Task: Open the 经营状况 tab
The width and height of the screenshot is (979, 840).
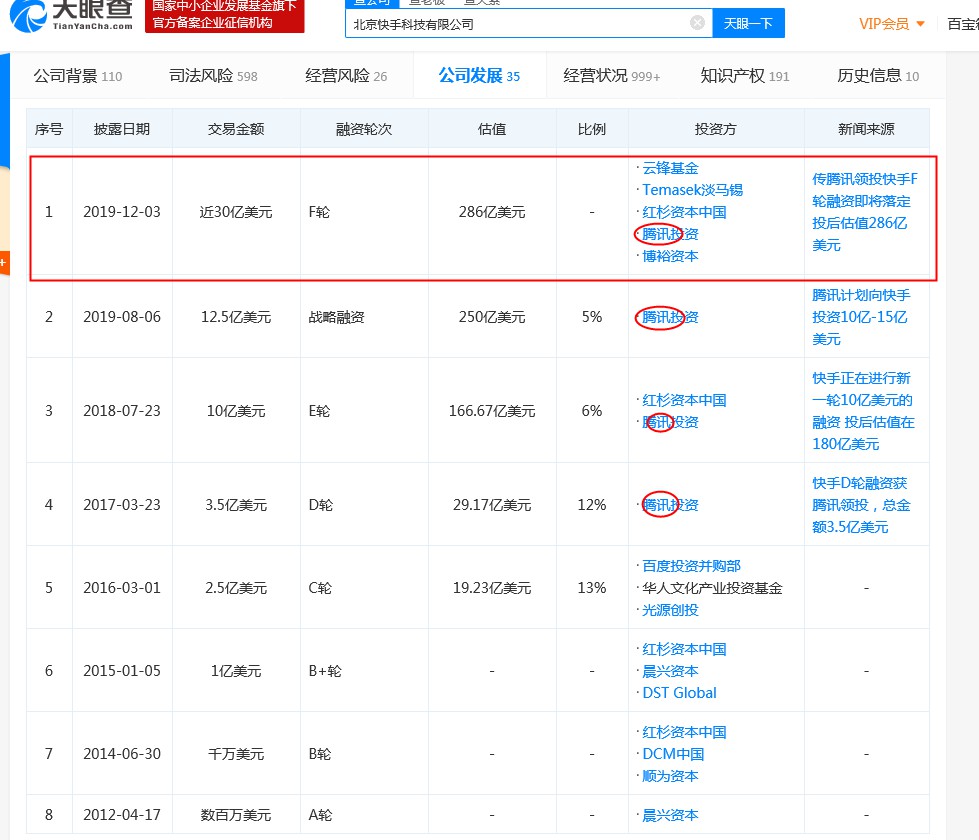Action: pos(611,76)
